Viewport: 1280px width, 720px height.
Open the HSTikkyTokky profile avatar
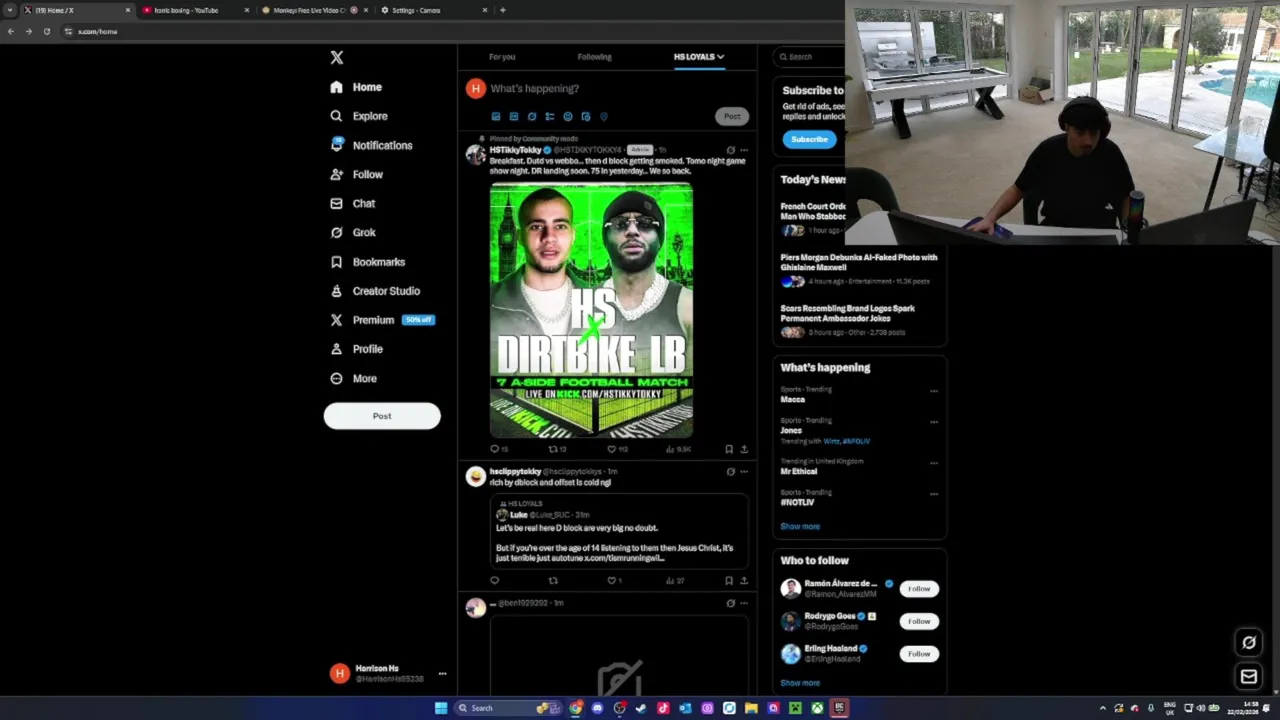click(475, 154)
